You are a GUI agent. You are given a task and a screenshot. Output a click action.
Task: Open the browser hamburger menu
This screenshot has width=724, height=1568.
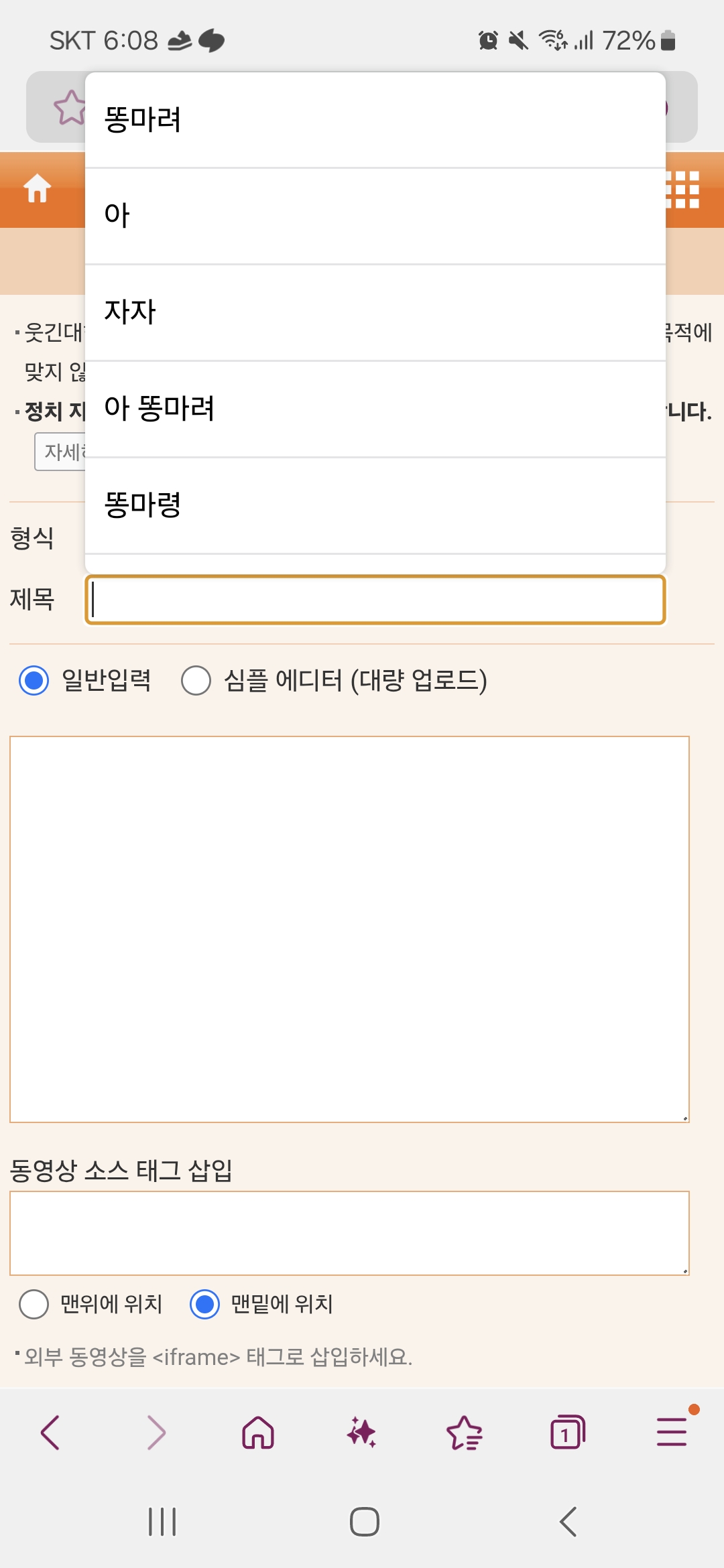[x=672, y=1433]
